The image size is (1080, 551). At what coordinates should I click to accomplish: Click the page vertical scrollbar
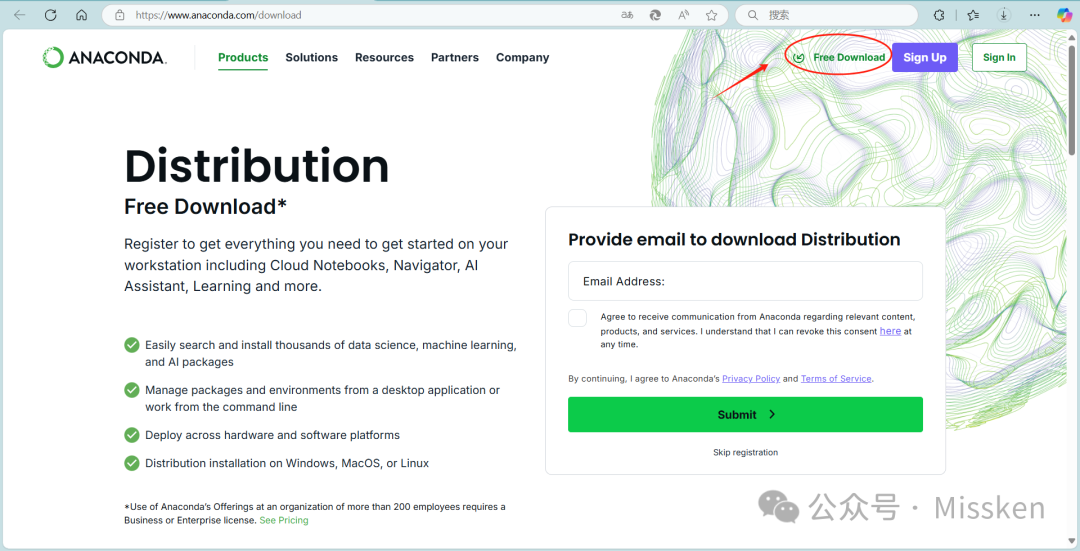click(1072, 101)
